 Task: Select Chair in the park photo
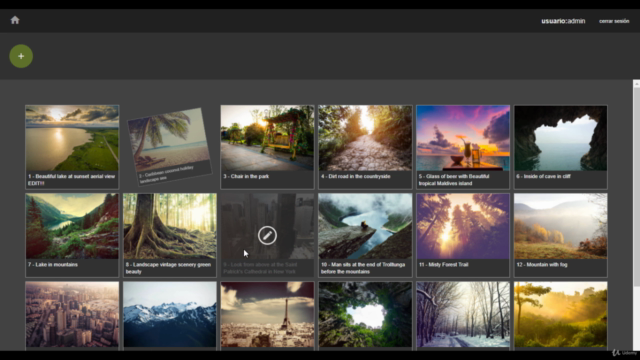tap(267, 138)
